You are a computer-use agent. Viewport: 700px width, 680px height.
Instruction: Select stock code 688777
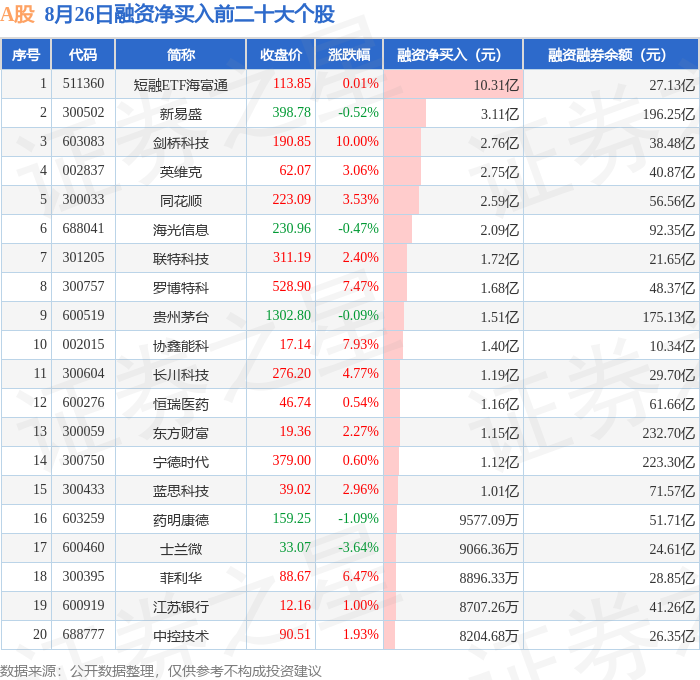[x=83, y=634]
